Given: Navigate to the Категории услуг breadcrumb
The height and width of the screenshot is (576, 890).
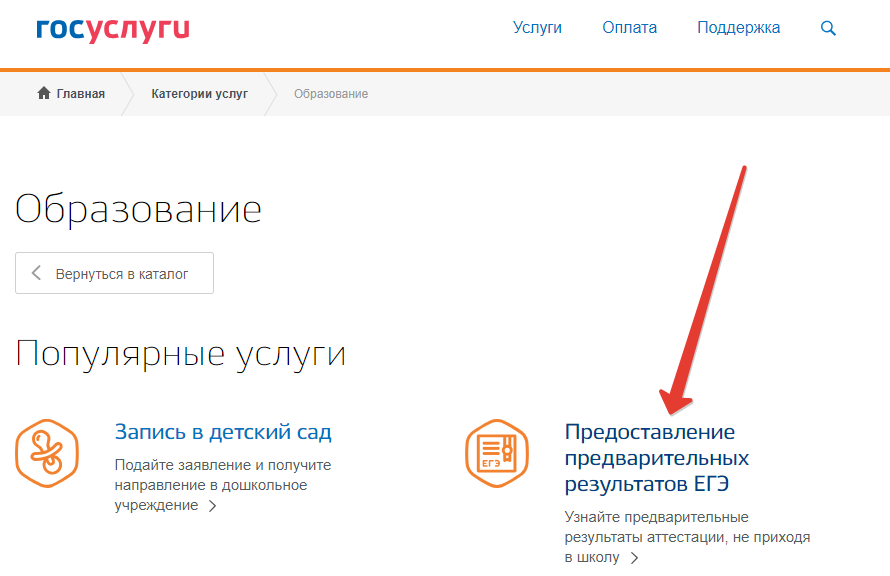Looking at the screenshot, I should 199,94.
